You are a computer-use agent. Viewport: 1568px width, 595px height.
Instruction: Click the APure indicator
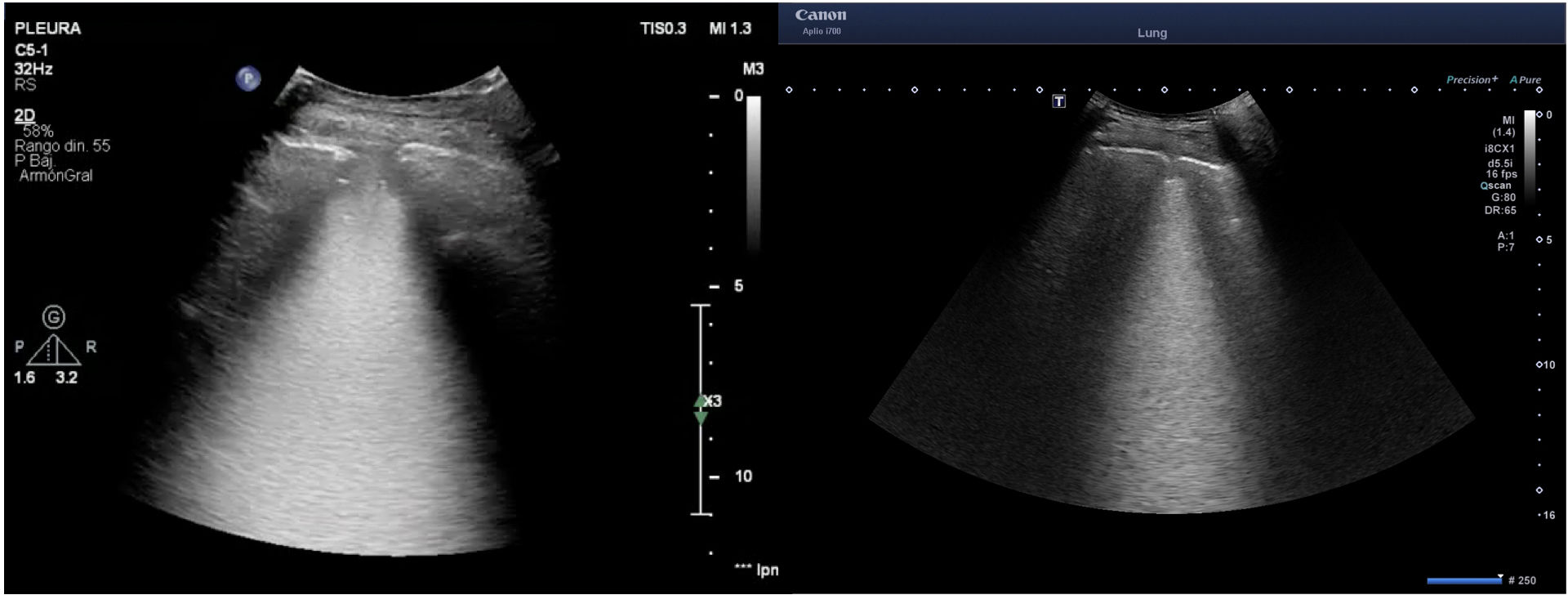(x=1525, y=80)
